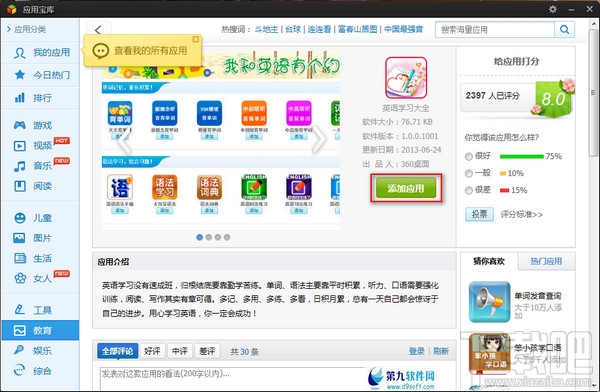Go back with the left arrow button
Viewport: 600px width, 392px height.
(x=98, y=30)
